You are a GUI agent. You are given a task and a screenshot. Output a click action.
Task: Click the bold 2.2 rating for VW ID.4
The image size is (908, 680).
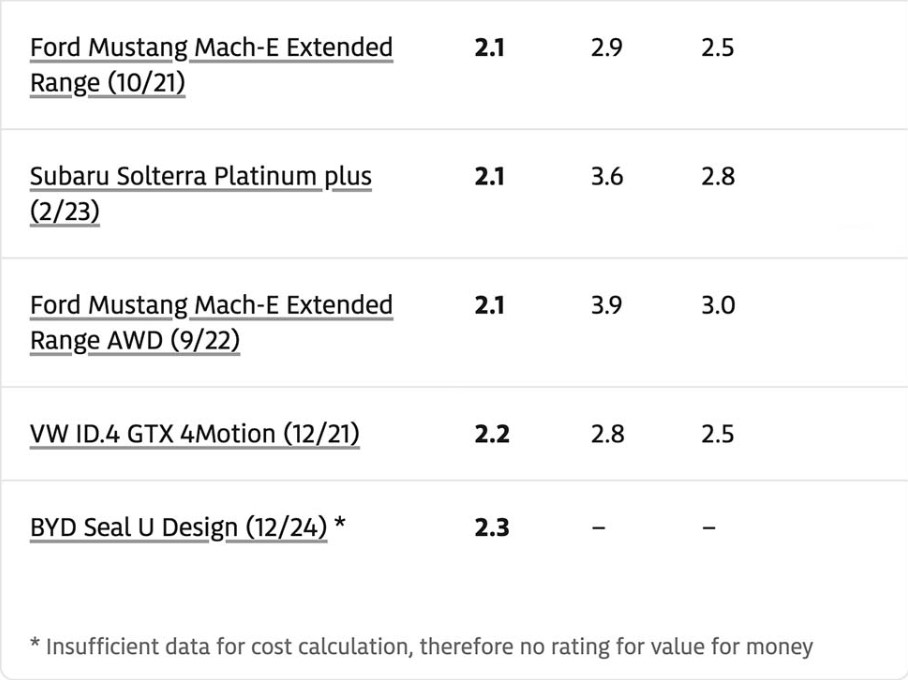click(492, 434)
